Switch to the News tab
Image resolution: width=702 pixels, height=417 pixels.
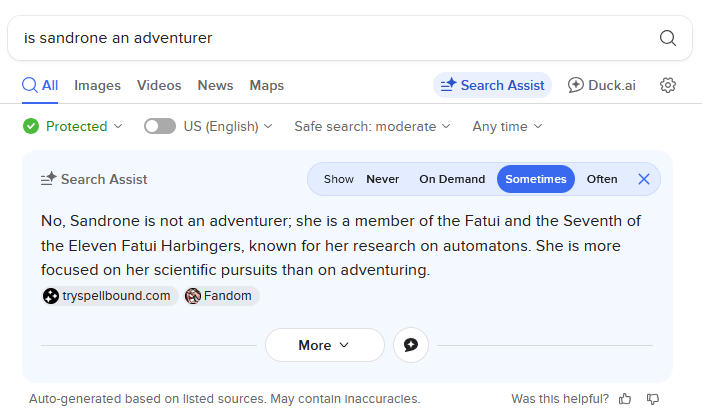[x=215, y=85]
